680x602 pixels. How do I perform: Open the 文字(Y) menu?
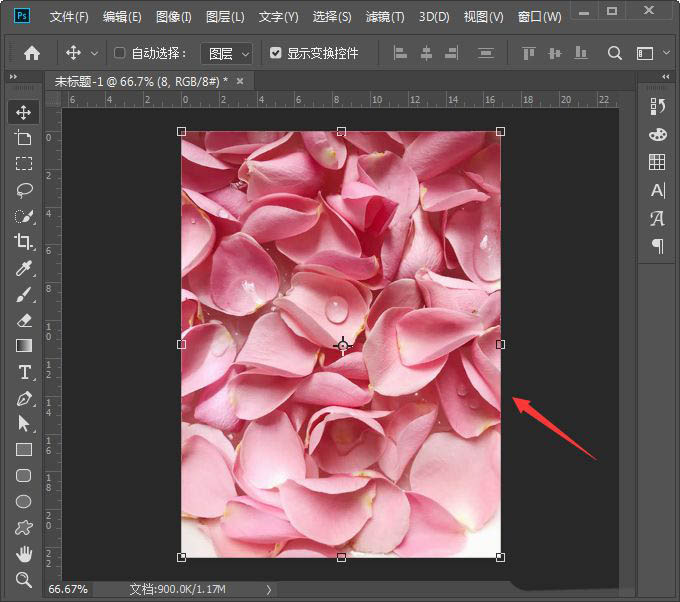[278, 17]
